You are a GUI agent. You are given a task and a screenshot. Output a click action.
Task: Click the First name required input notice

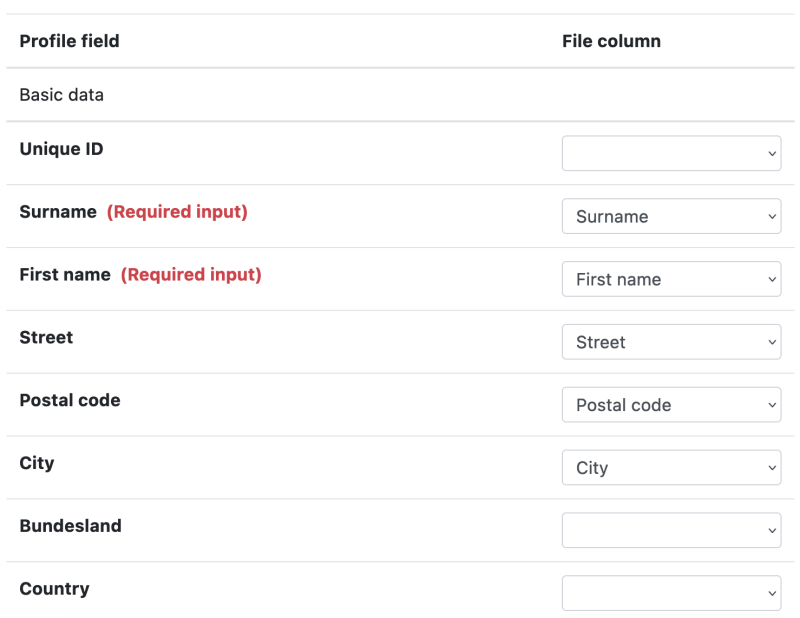point(191,274)
